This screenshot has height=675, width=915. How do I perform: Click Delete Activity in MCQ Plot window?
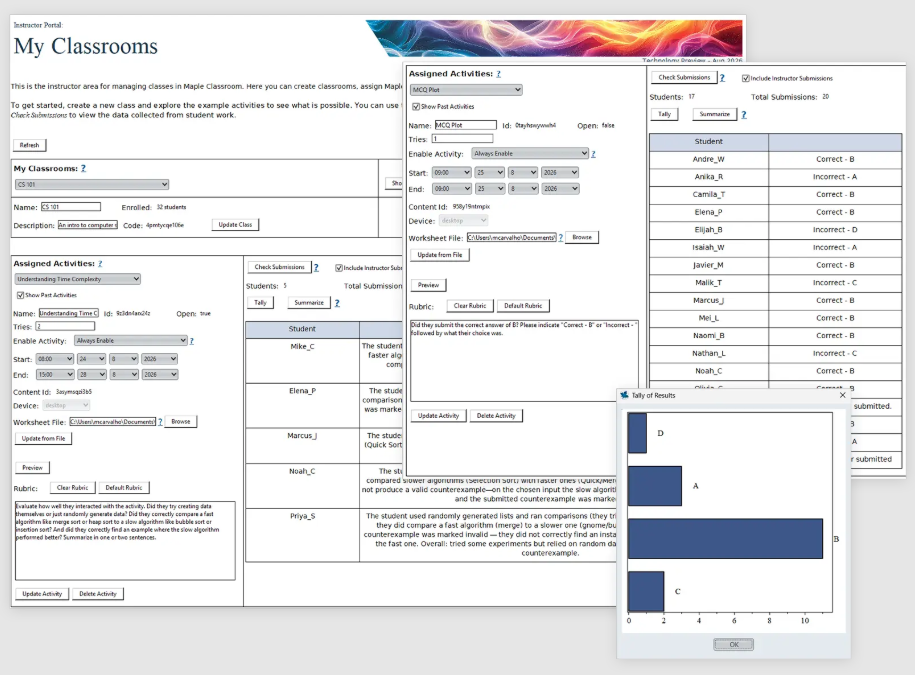coord(496,416)
